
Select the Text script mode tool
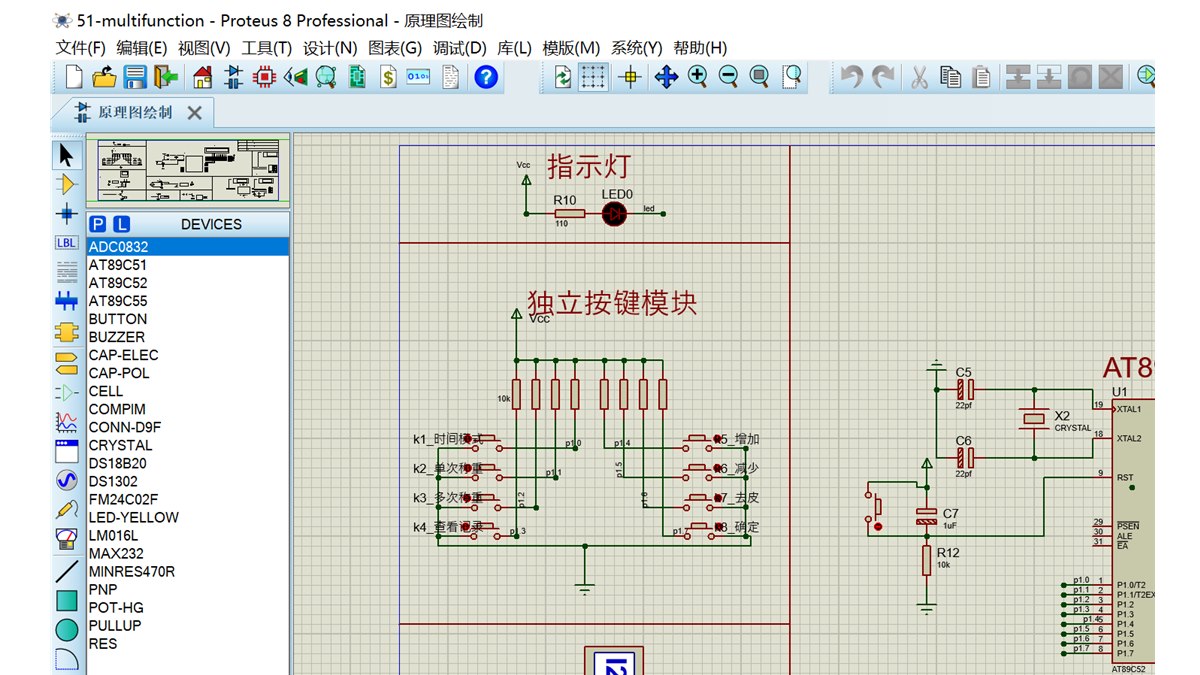point(66,270)
